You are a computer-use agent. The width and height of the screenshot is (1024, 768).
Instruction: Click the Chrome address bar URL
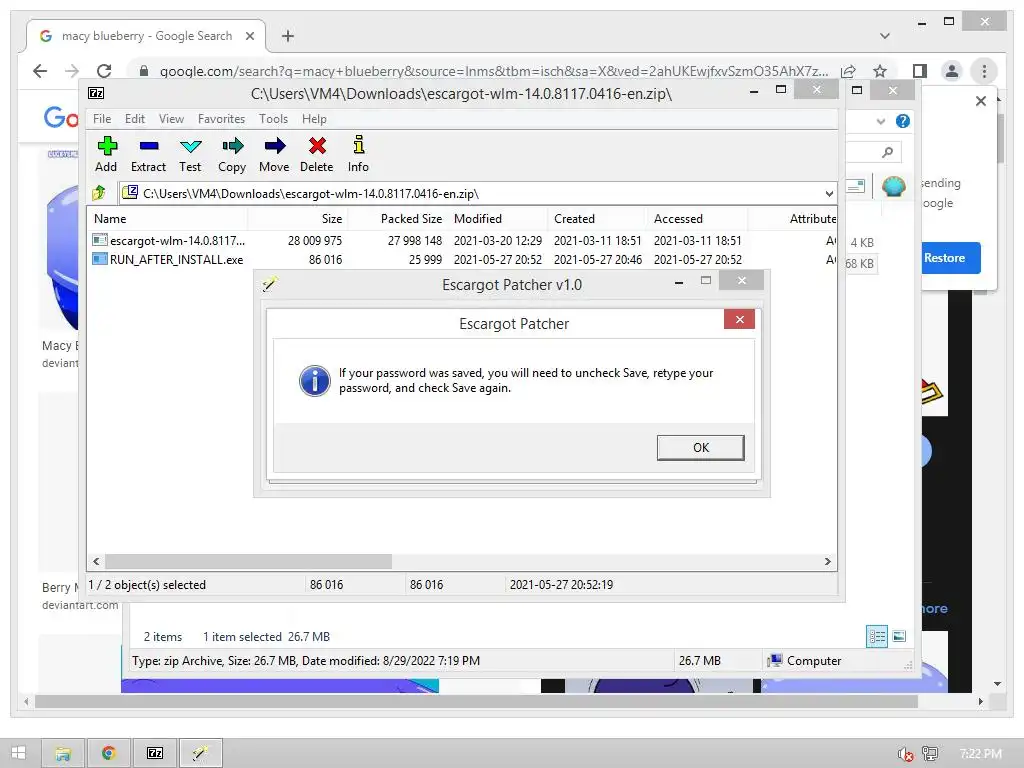click(494, 71)
